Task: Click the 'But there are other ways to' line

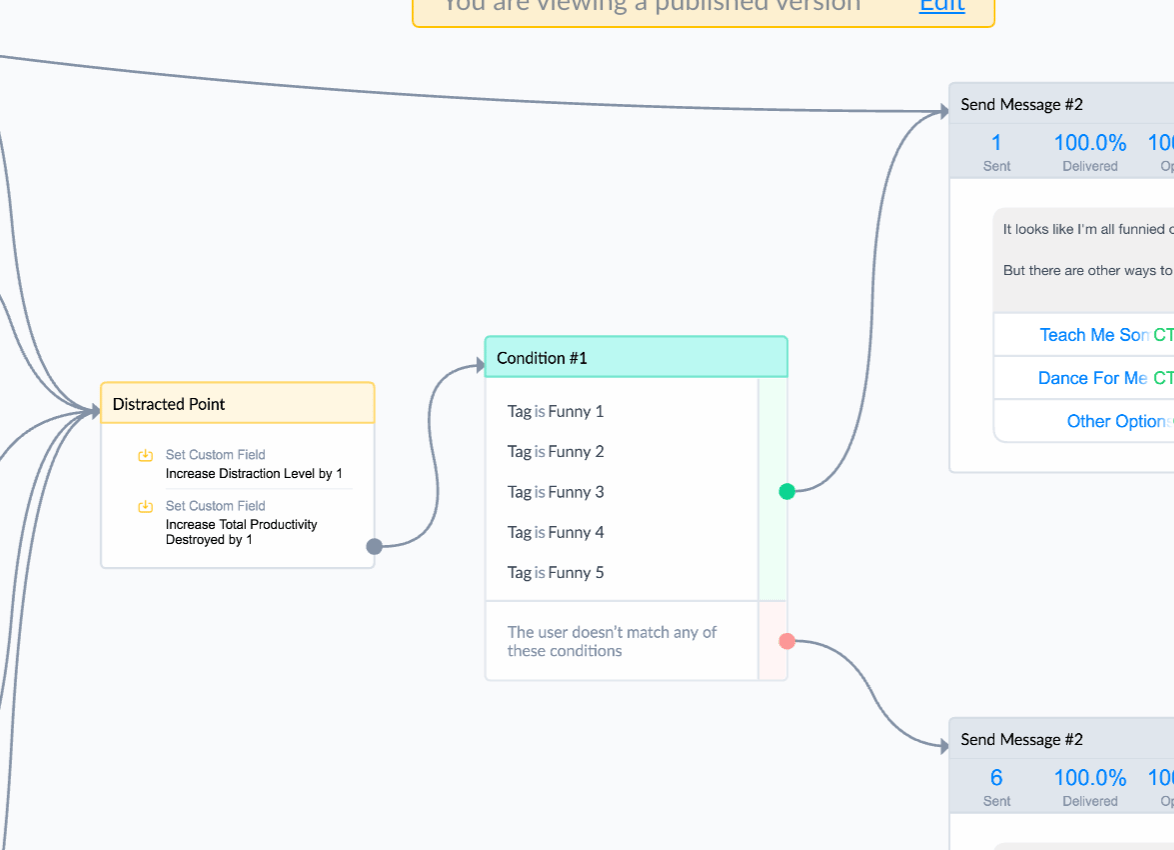Action: tap(1088, 270)
